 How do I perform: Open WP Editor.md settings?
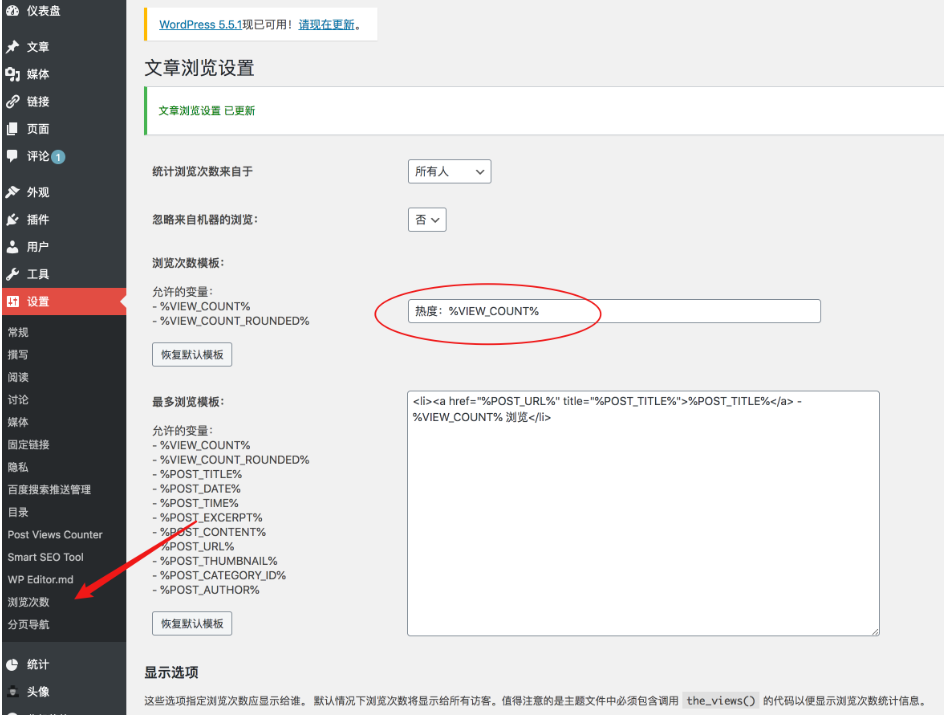[x=40, y=580]
